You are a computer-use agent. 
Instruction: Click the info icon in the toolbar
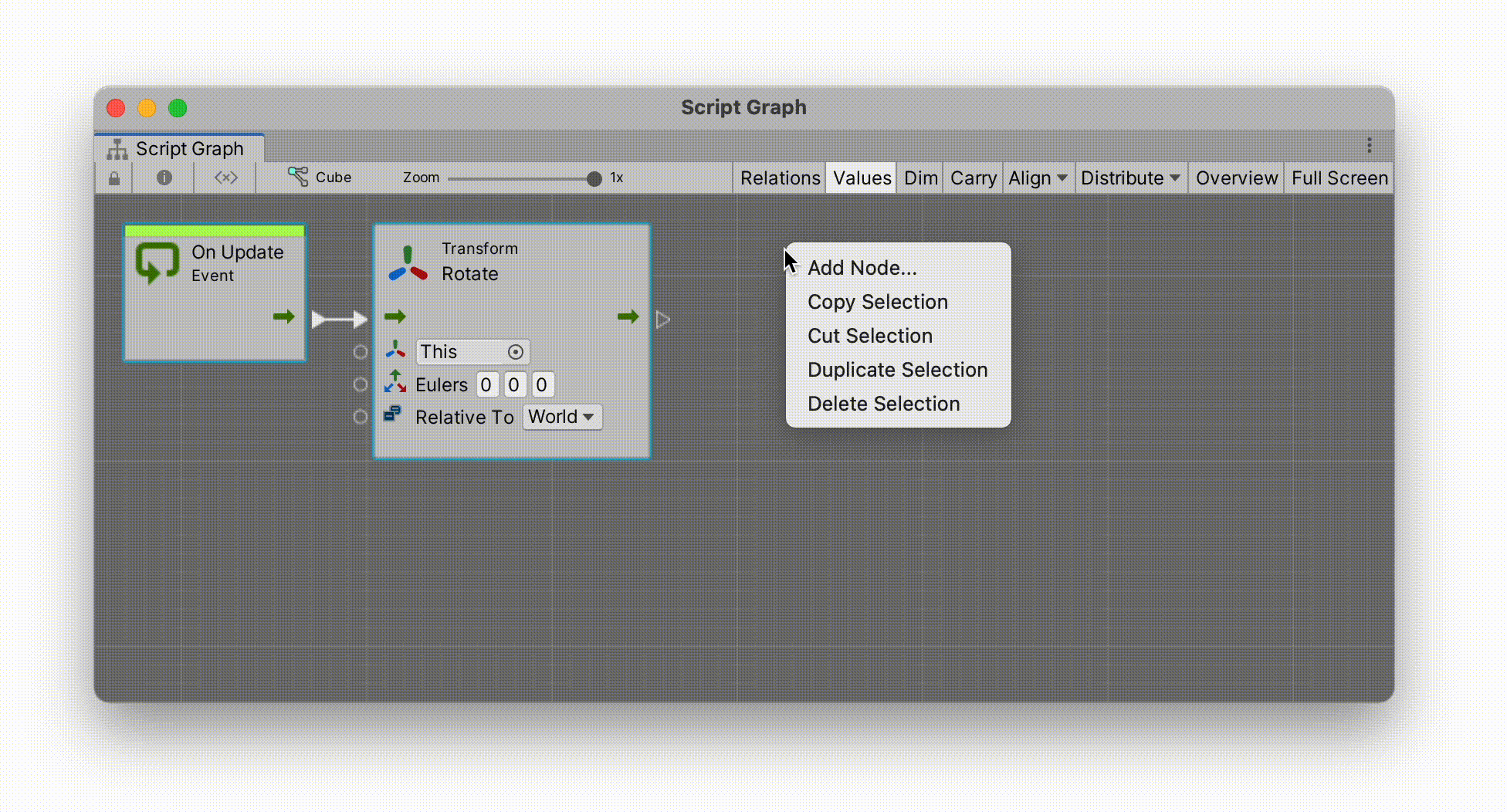coord(164,178)
